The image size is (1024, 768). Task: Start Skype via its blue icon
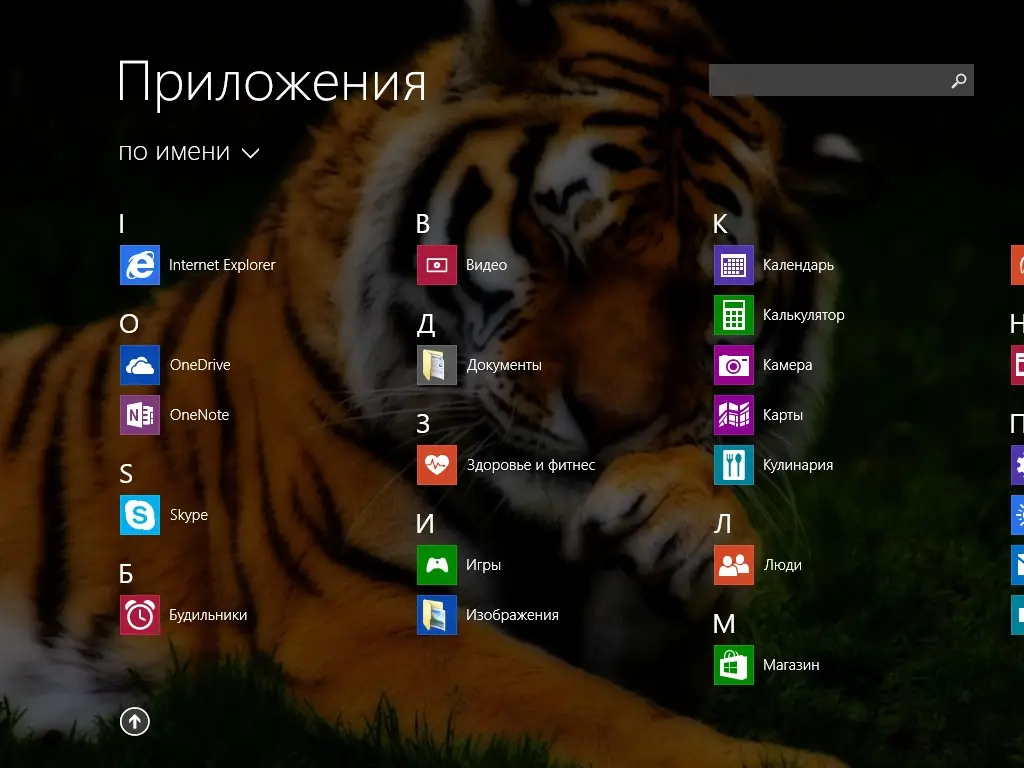[x=140, y=515]
